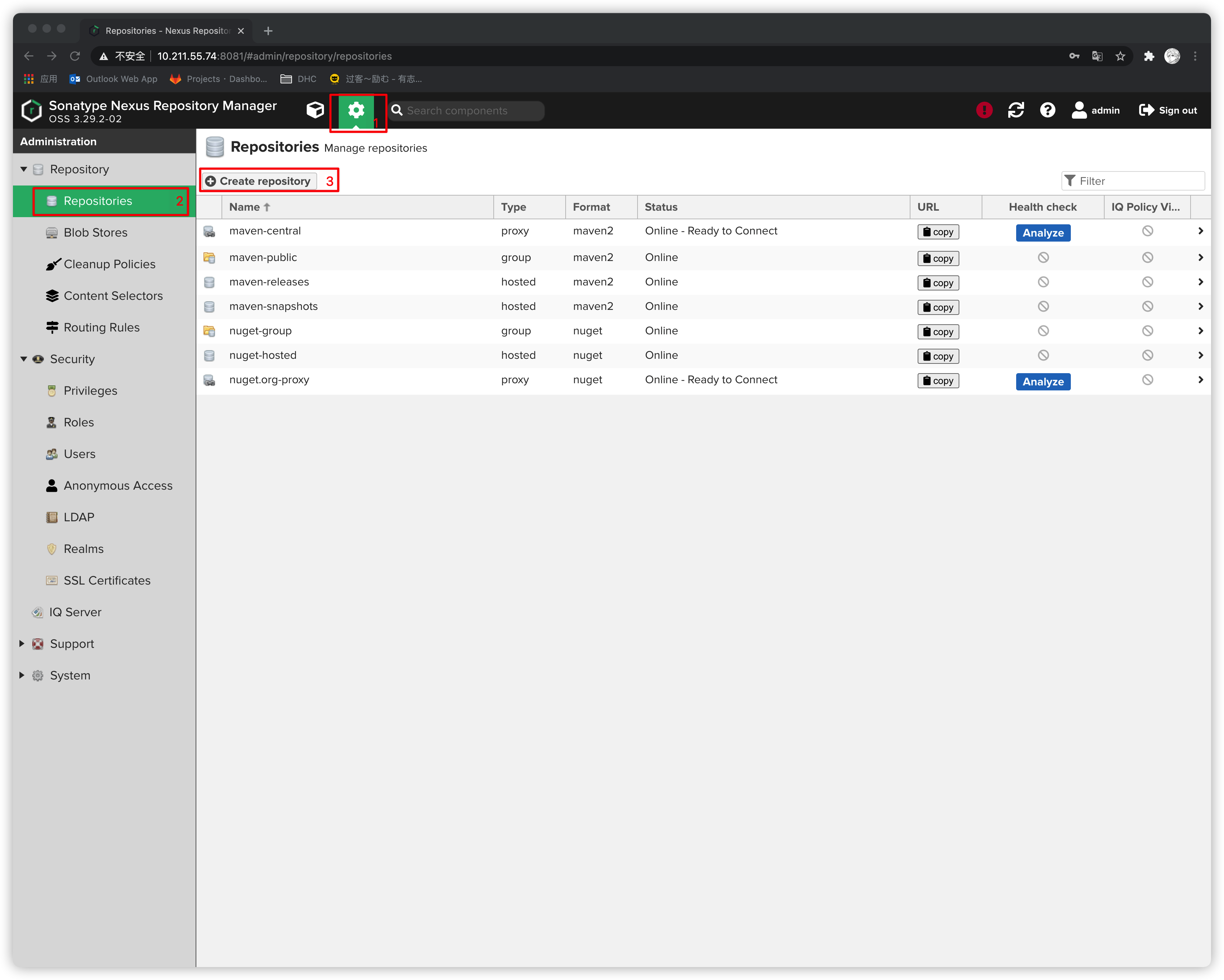Collapse the Repository tree section
Viewport: 1224px width, 980px height.
click(23, 169)
